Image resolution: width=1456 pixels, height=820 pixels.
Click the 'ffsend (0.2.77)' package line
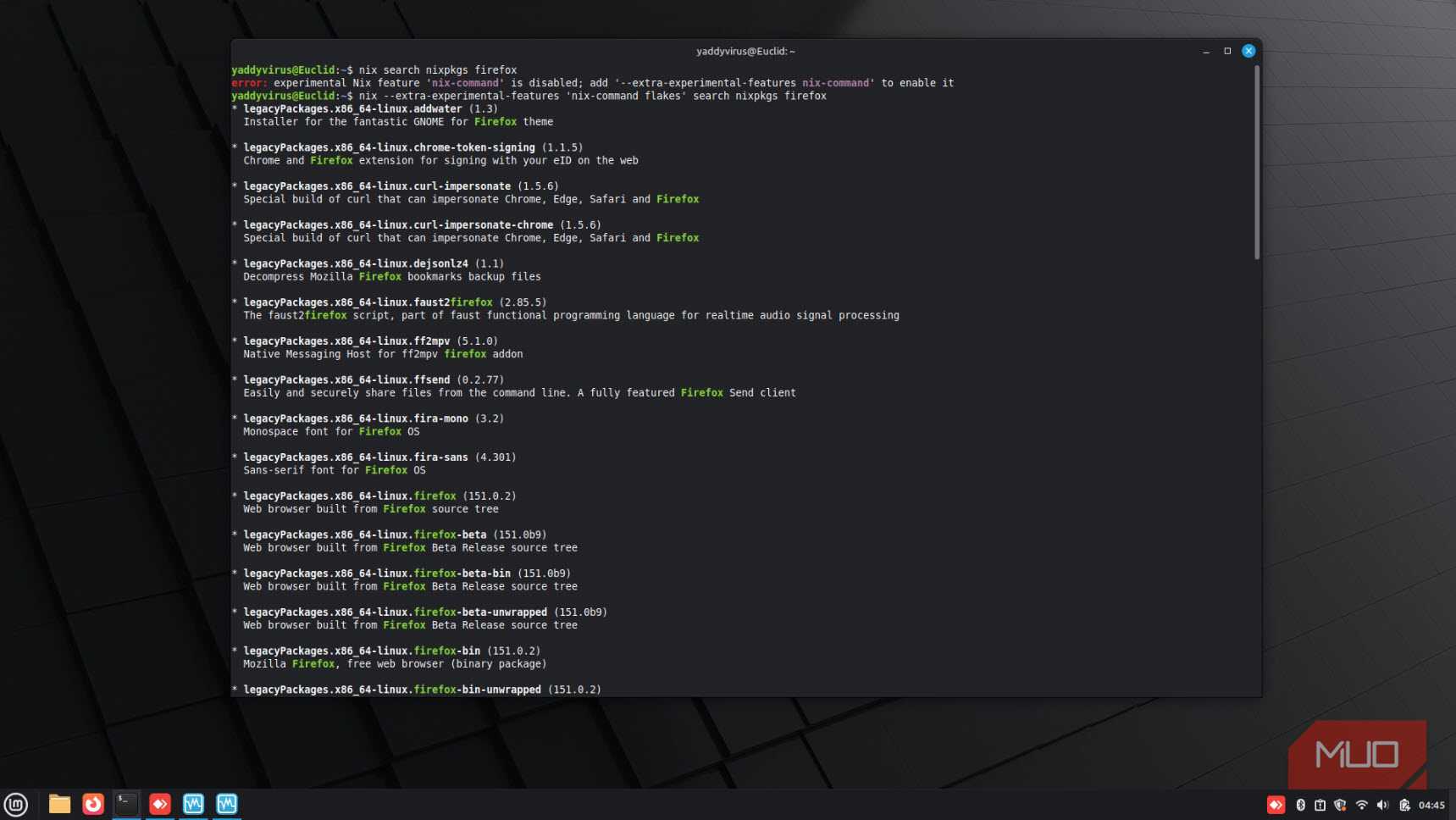pyautogui.click(x=368, y=380)
